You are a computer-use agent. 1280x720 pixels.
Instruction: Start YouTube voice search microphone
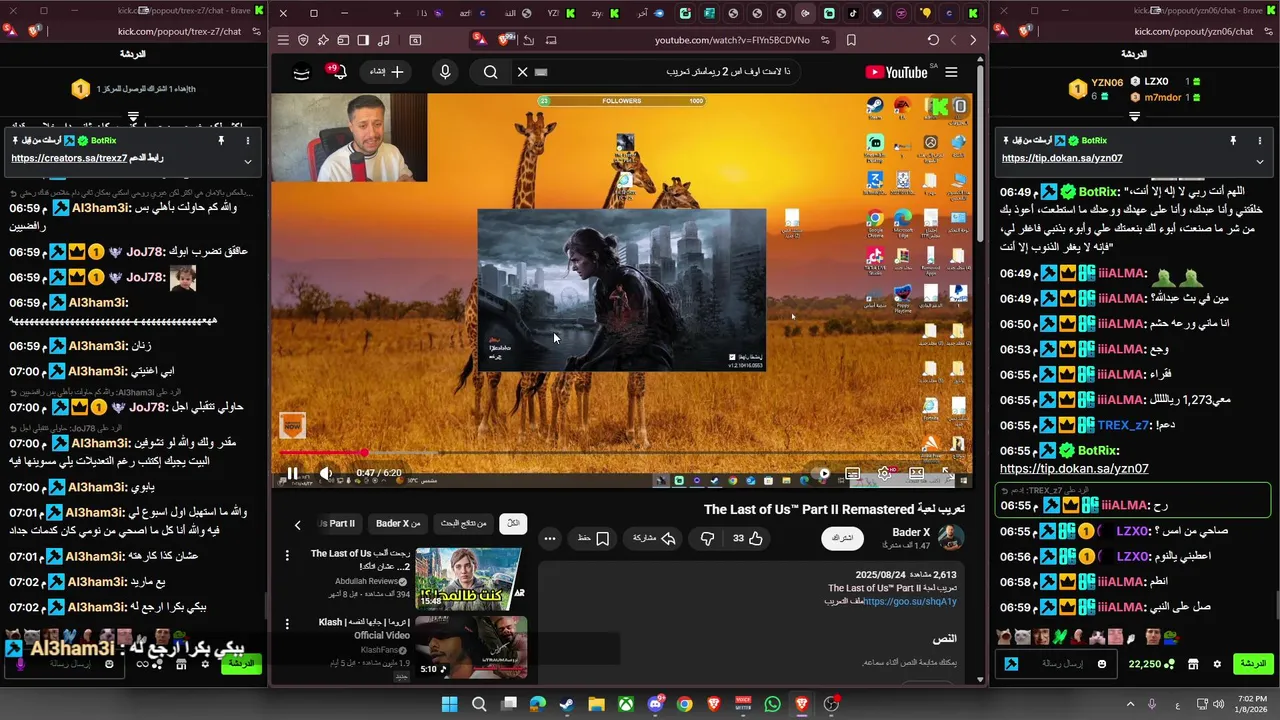coord(445,72)
